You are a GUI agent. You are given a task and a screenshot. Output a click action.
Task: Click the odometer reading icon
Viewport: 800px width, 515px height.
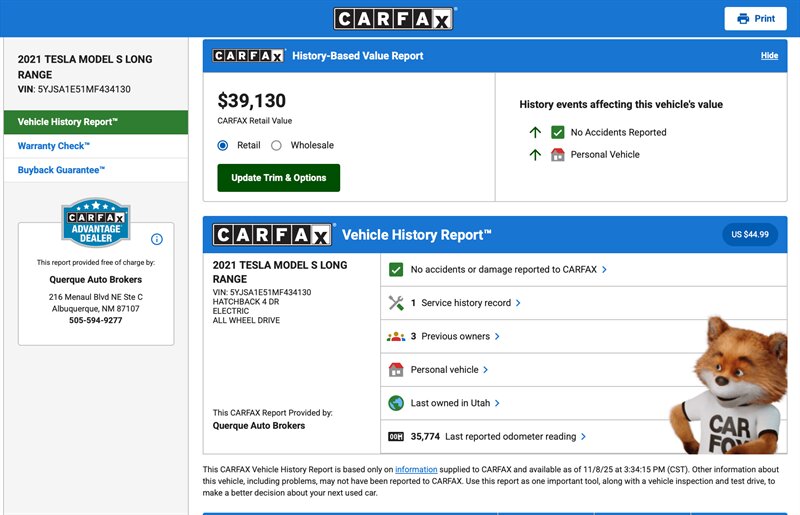(395, 437)
